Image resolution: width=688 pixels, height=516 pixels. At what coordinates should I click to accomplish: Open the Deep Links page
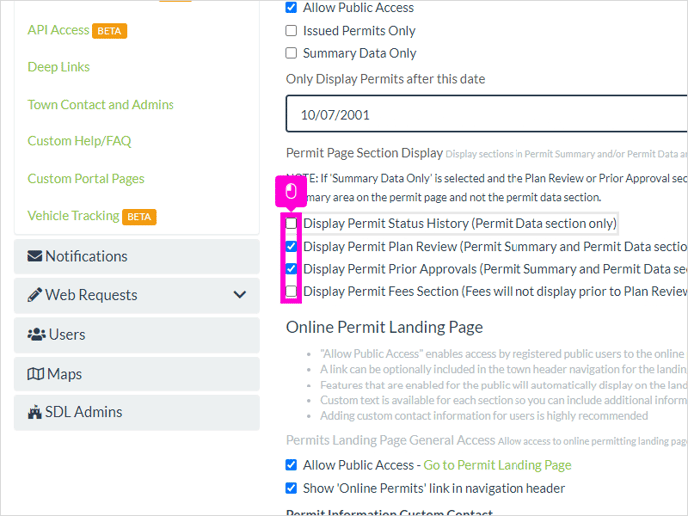tap(58, 67)
